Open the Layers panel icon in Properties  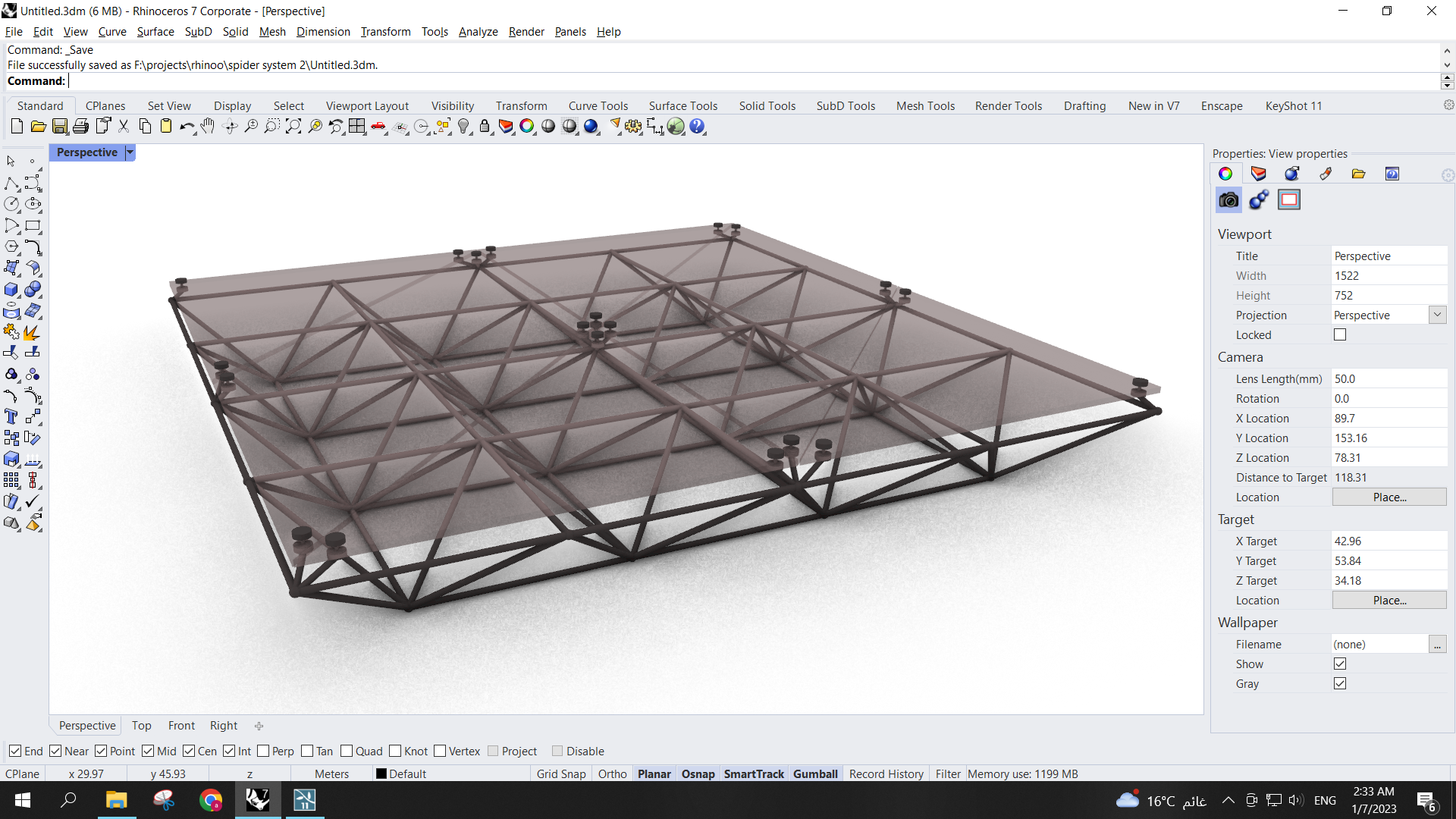pyautogui.click(x=1259, y=174)
